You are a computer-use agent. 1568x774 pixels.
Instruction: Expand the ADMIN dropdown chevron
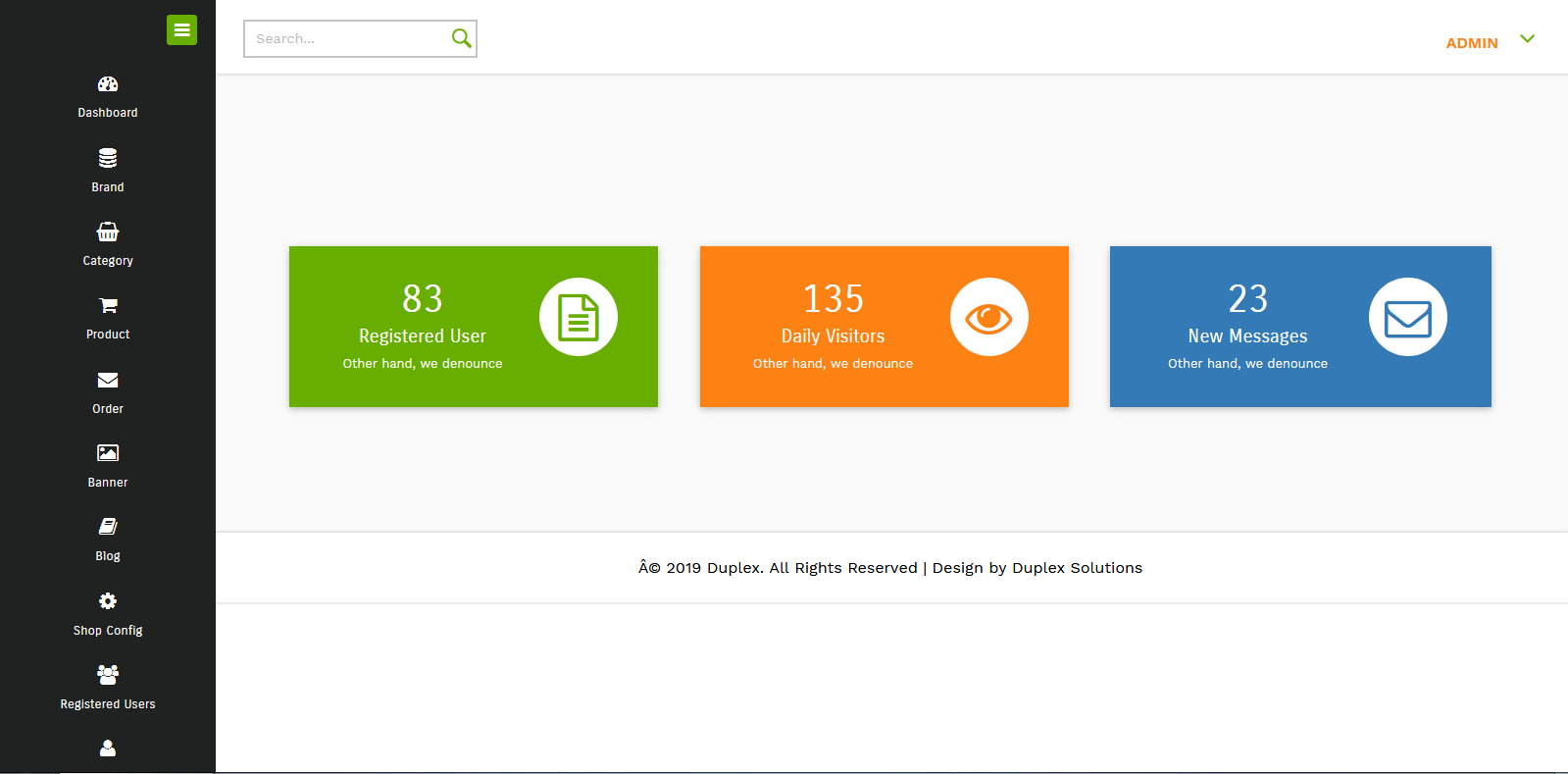coord(1527,39)
